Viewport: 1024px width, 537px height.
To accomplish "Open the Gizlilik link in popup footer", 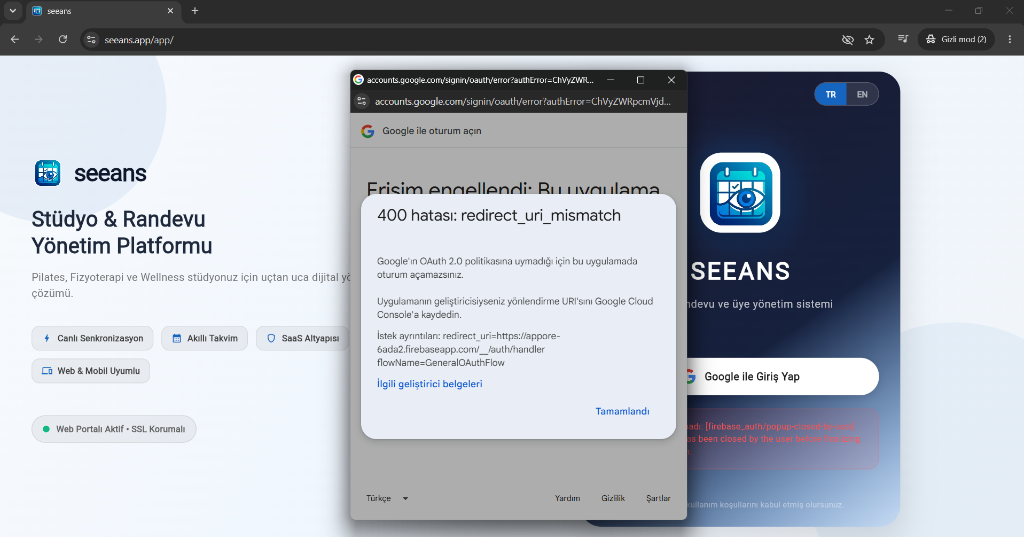I will click(613, 498).
